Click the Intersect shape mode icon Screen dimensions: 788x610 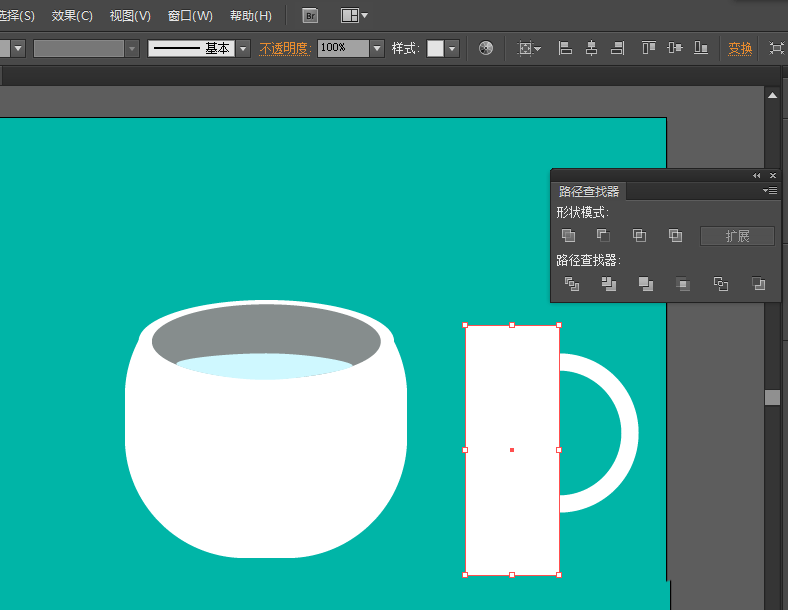click(639, 235)
